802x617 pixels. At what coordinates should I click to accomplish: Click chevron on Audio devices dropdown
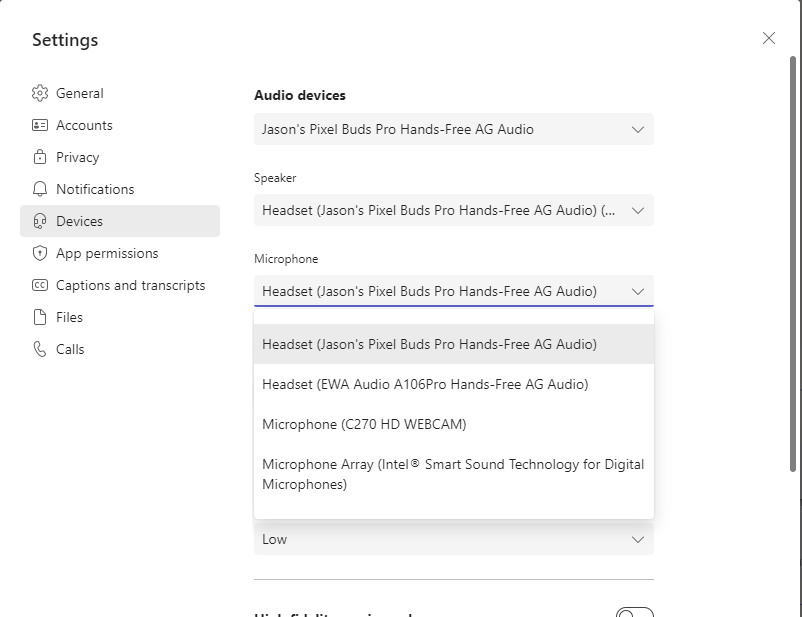pos(638,129)
